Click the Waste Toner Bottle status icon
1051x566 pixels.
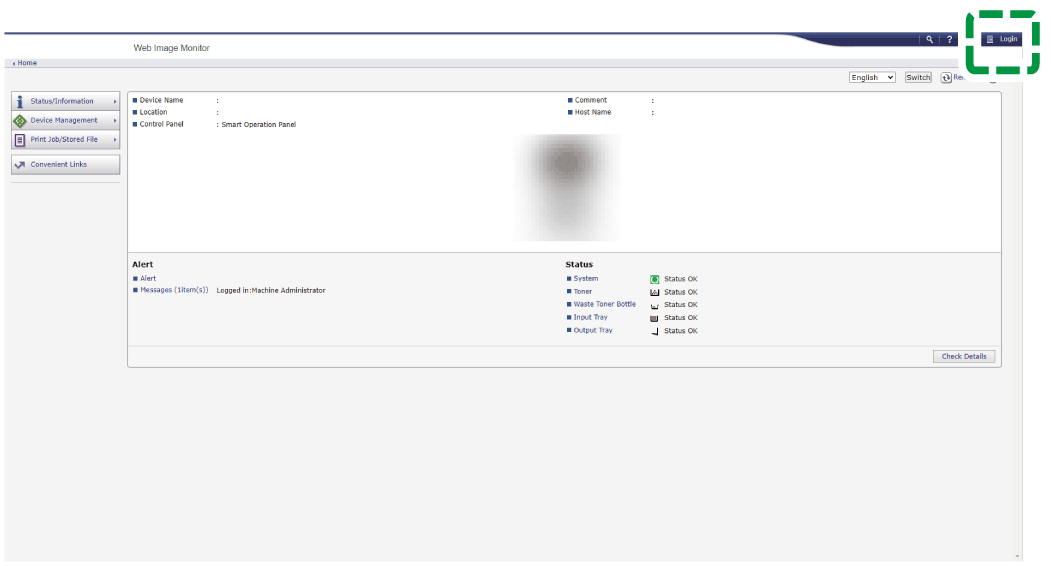tap(655, 305)
